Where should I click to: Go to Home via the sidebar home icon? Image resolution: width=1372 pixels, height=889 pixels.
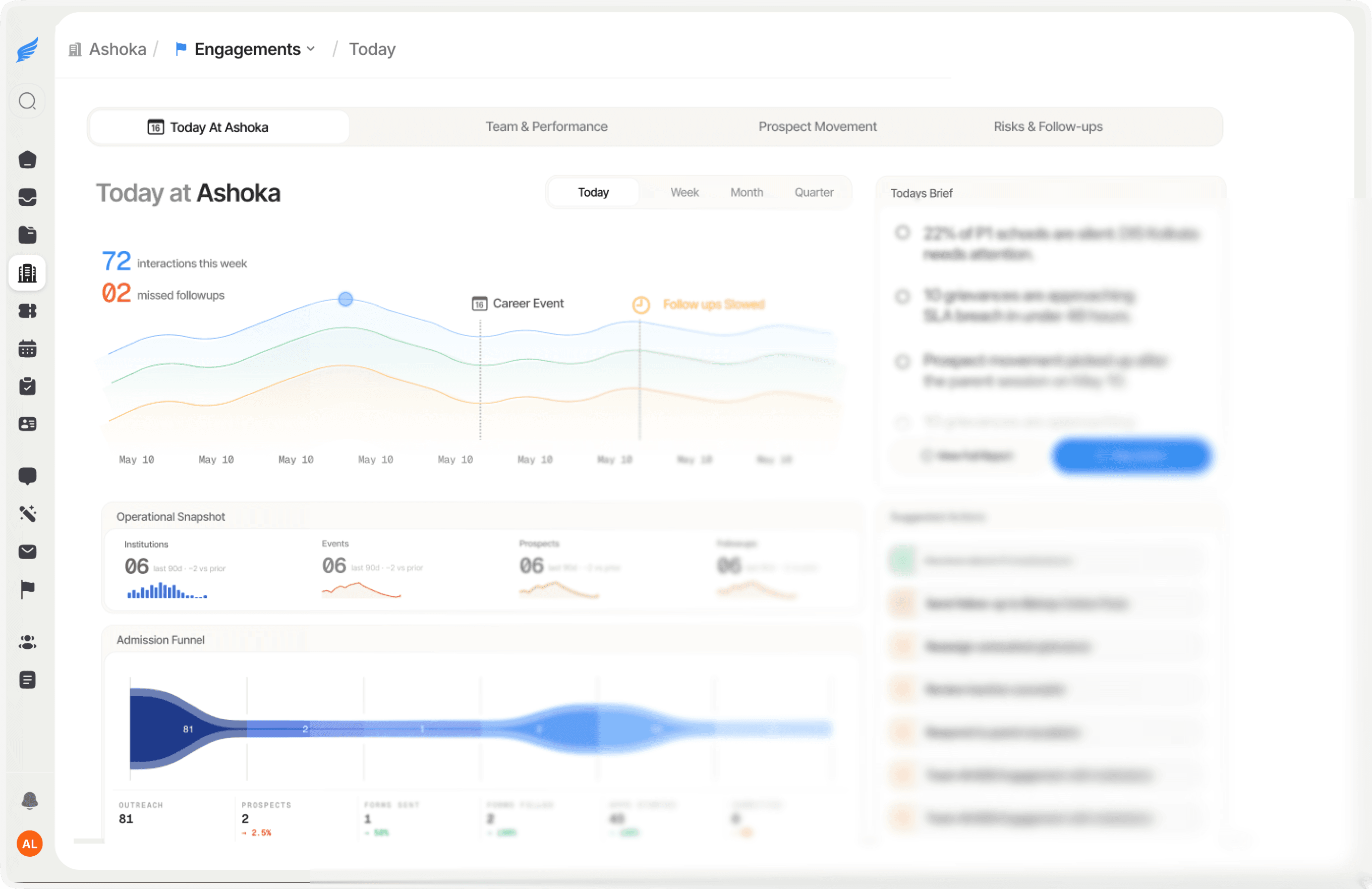point(27,160)
